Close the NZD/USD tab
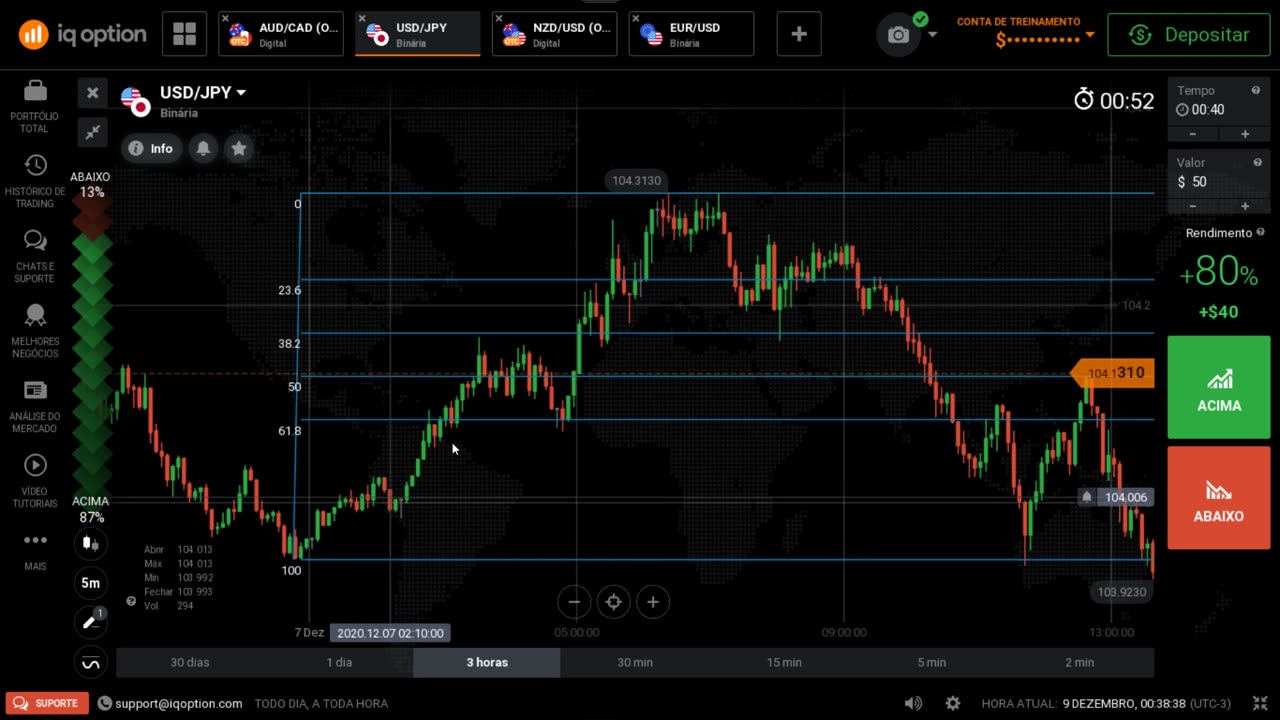Image resolution: width=1280 pixels, height=720 pixels. pyautogui.click(x=499, y=18)
